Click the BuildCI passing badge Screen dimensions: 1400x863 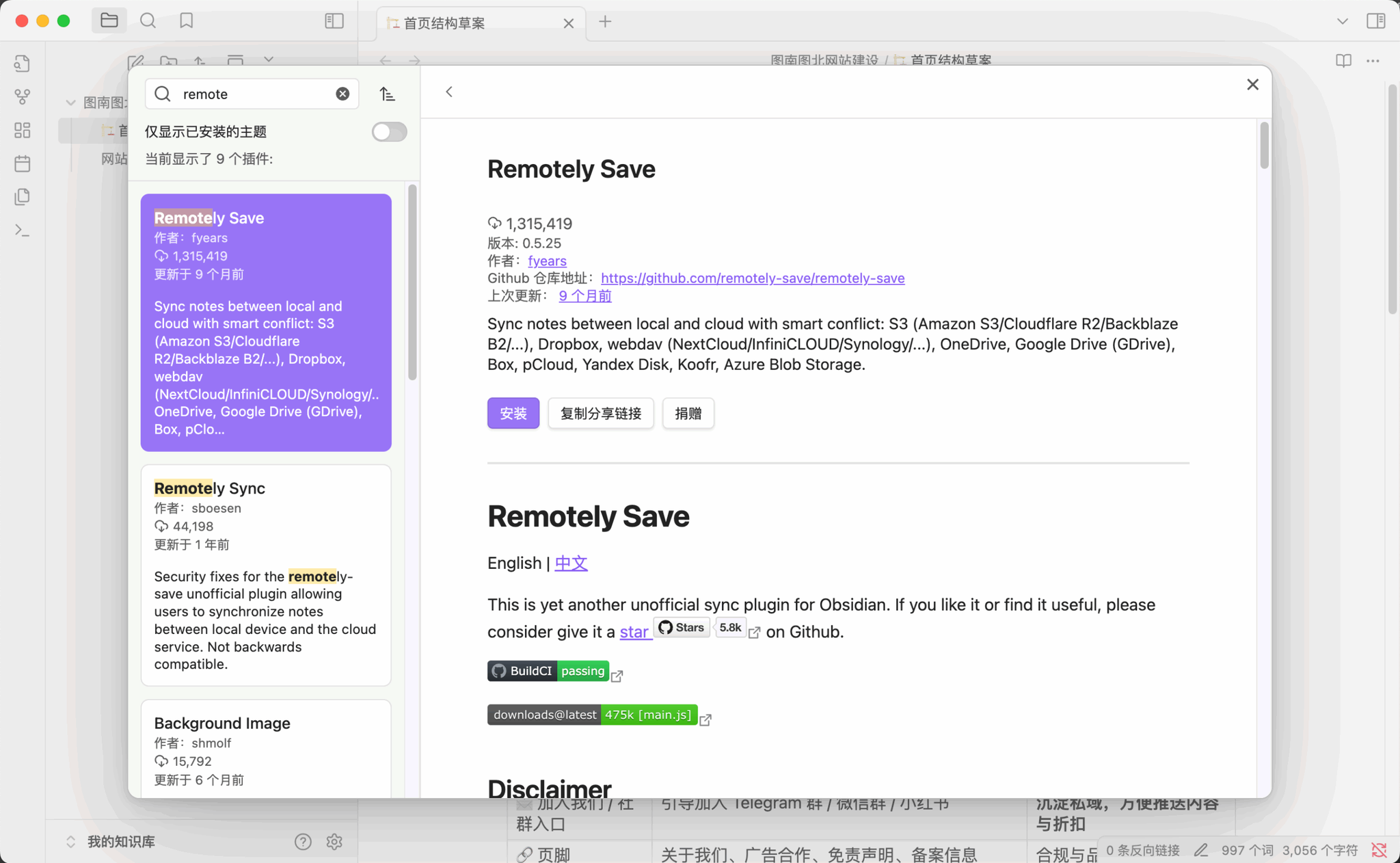(x=548, y=671)
